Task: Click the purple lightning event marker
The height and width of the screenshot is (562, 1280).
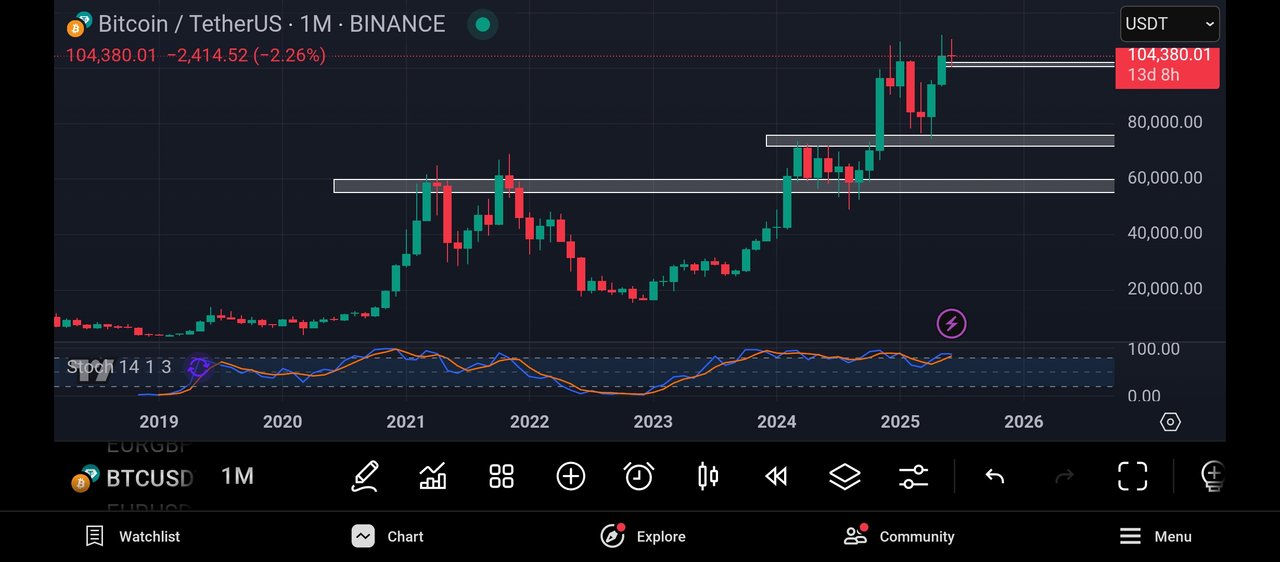Action: tap(951, 323)
